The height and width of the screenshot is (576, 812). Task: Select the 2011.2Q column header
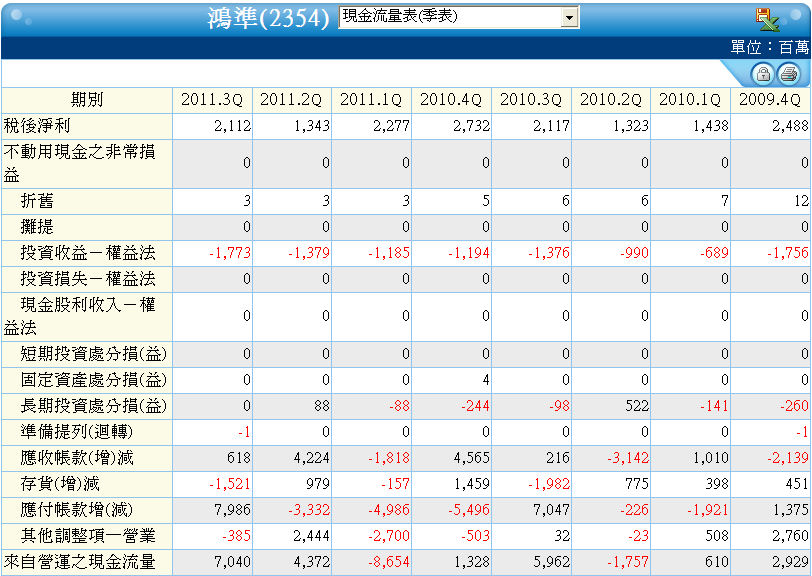(292, 99)
